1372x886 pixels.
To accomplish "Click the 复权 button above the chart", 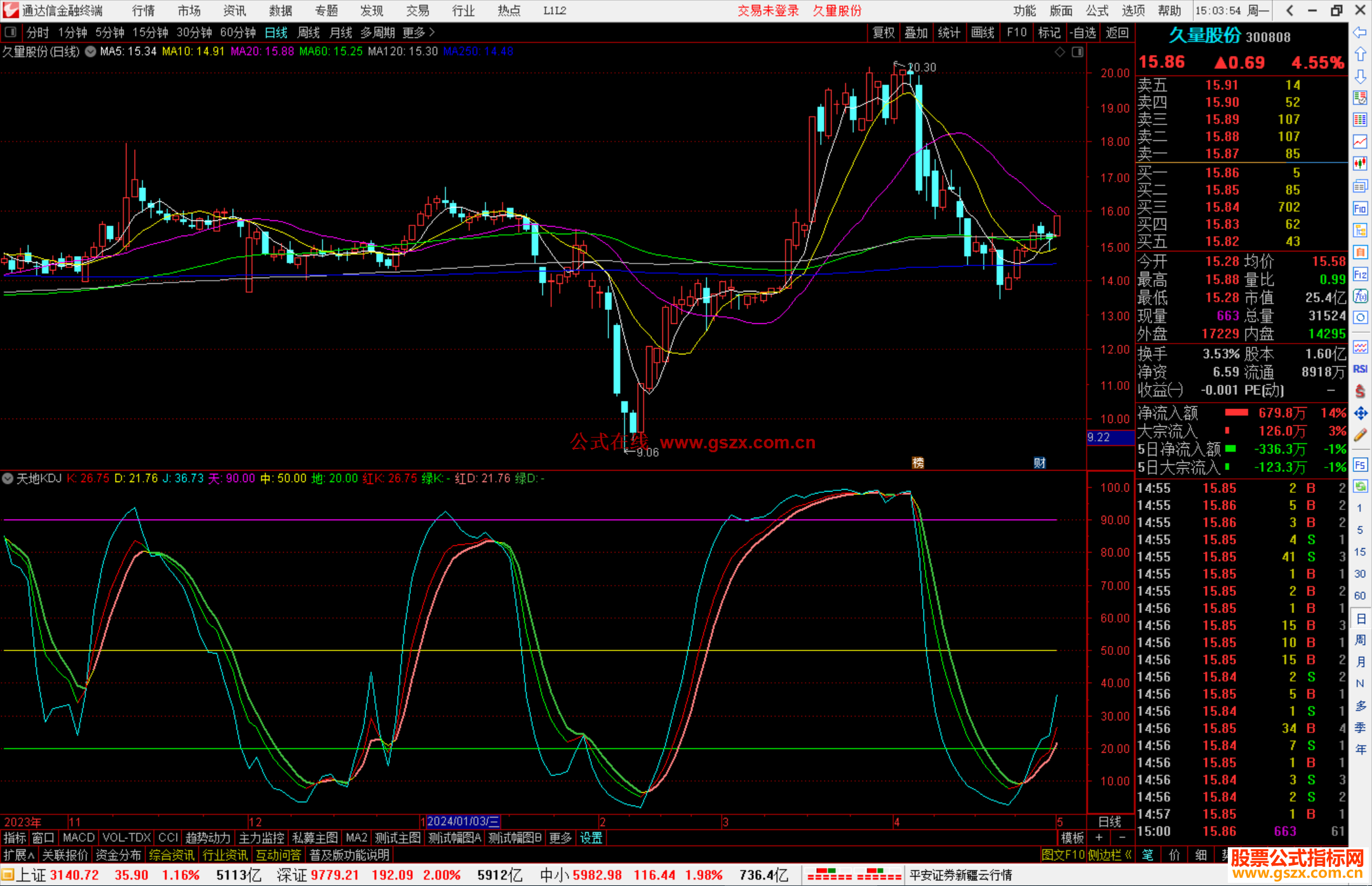I will coord(884,32).
